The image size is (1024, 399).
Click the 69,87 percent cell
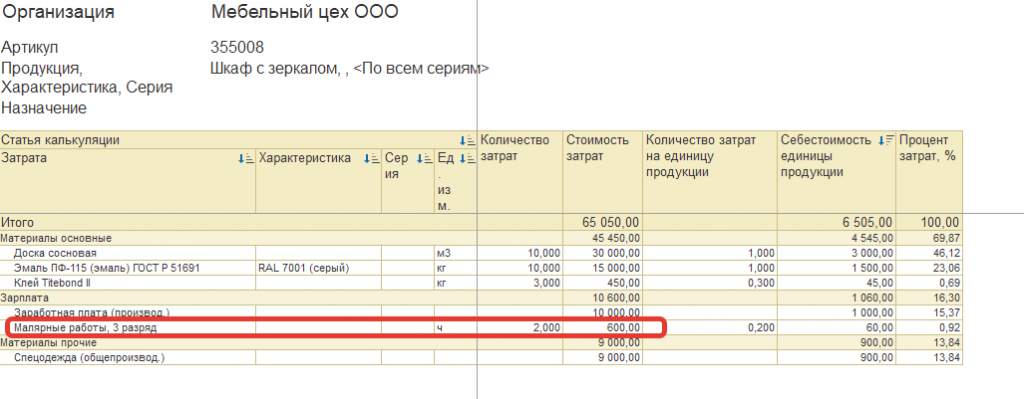(x=929, y=238)
